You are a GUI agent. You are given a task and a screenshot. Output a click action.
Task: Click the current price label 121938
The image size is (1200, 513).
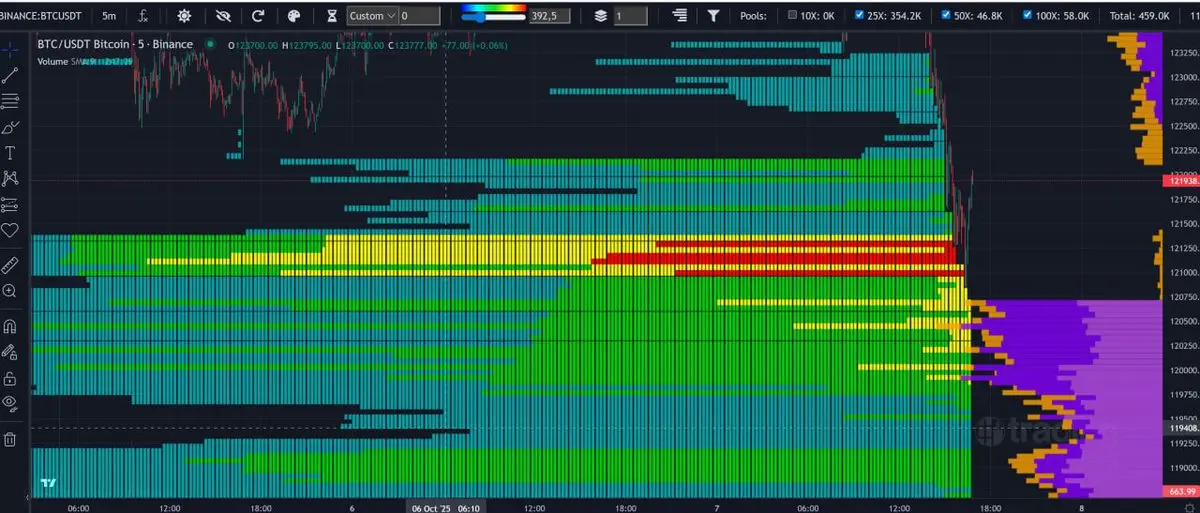click(1181, 181)
